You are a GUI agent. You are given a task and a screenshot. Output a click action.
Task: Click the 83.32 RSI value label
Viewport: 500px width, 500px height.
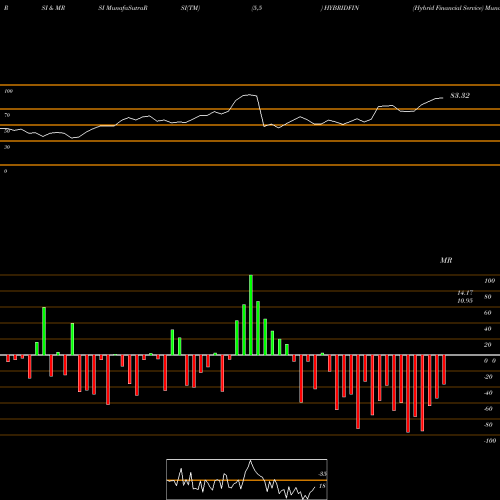(460, 96)
